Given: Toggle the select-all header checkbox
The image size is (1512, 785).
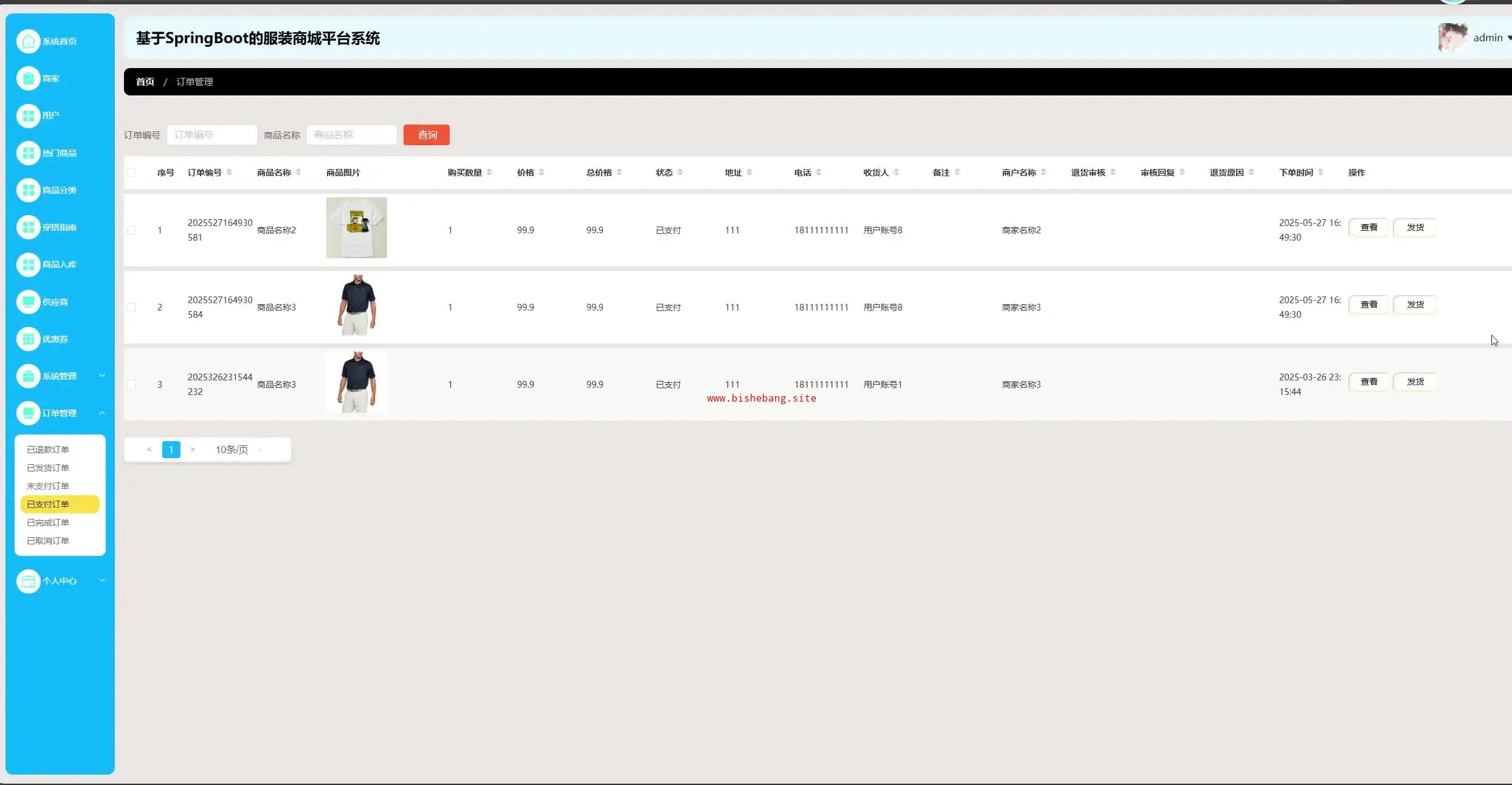Looking at the screenshot, I should pos(131,173).
